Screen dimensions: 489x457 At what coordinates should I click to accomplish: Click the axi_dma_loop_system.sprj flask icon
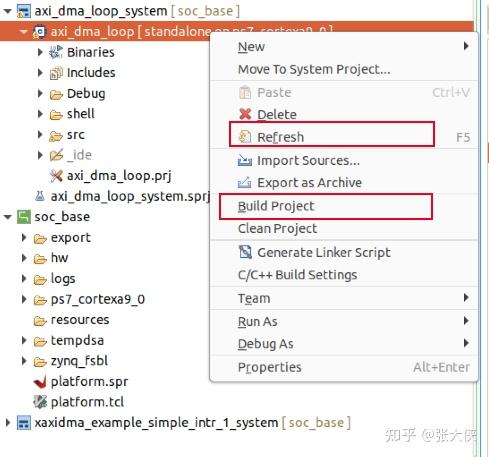(x=40, y=196)
